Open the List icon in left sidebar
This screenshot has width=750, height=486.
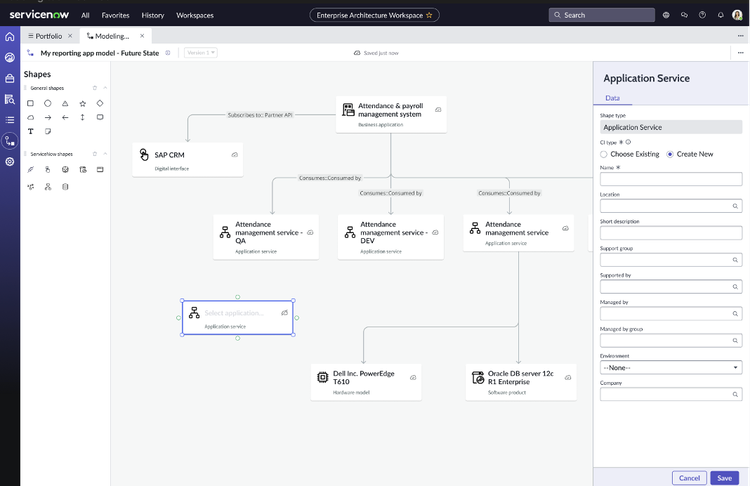pyautogui.click(x=10, y=120)
